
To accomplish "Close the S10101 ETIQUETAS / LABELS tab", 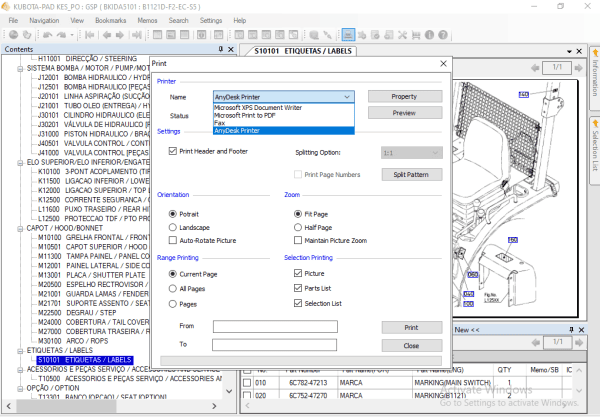I will click(579, 51).
